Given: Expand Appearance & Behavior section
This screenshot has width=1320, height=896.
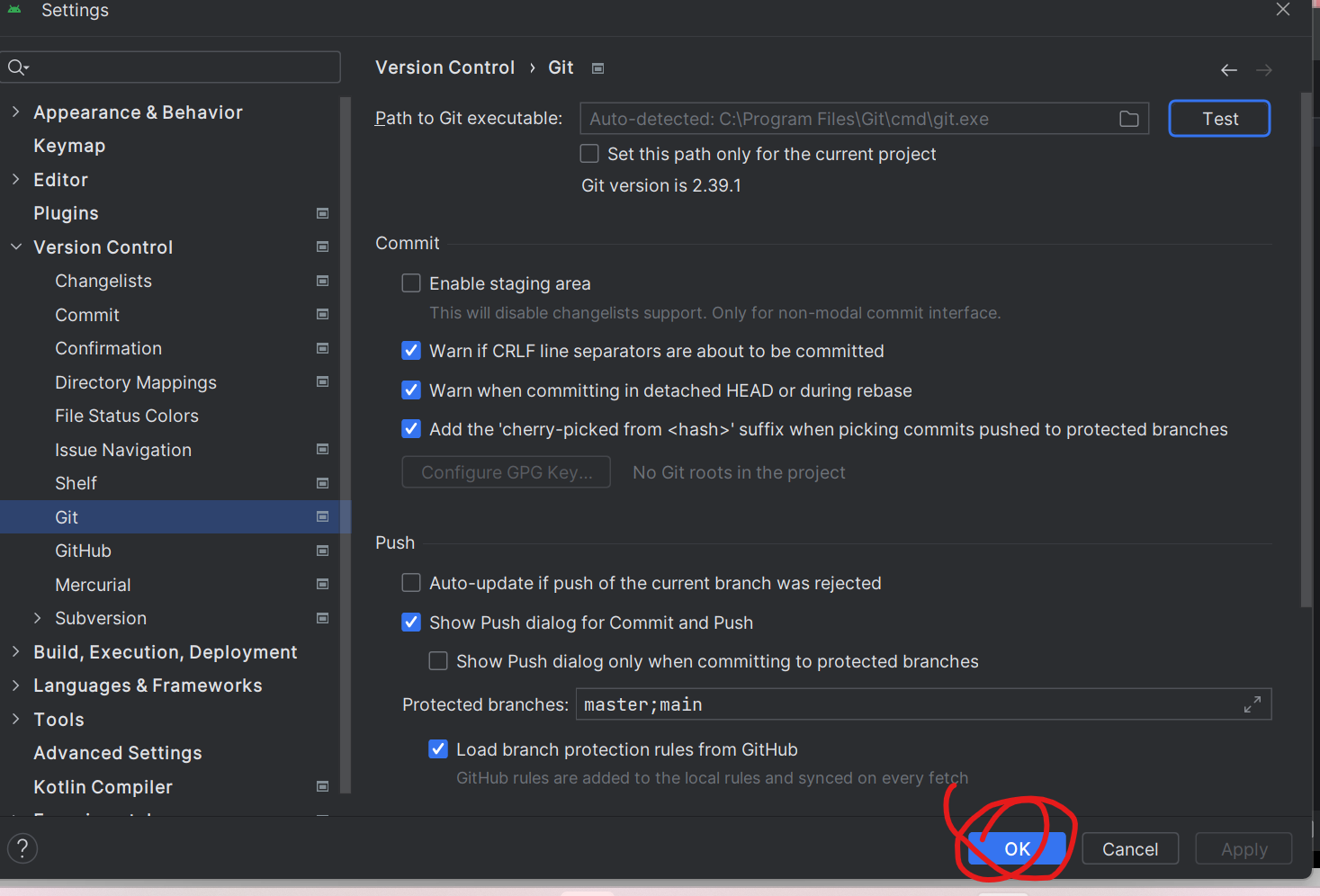Looking at the screenshot, I should tap(15, 112).
